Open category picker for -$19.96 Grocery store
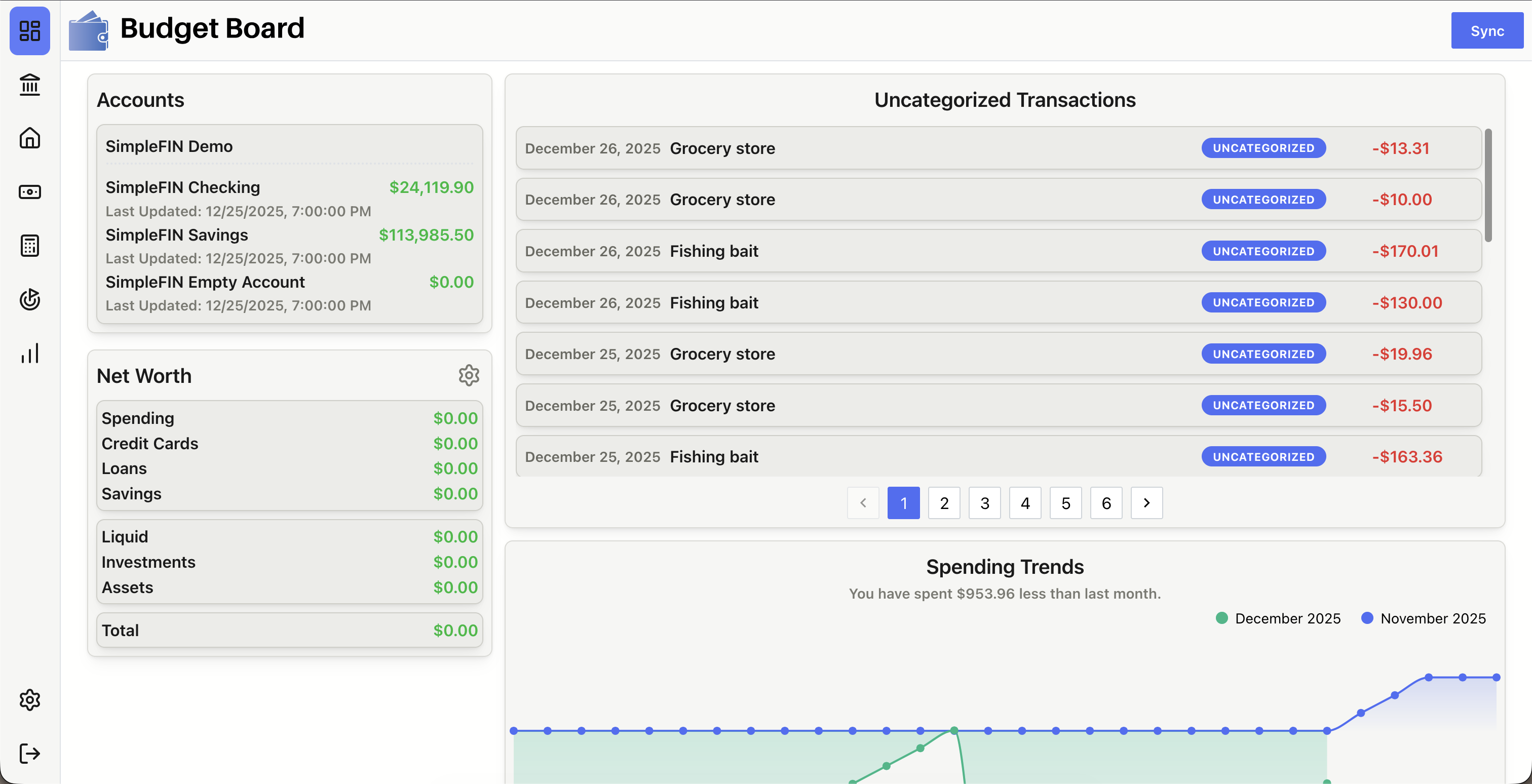 (x=1263, y=354)
